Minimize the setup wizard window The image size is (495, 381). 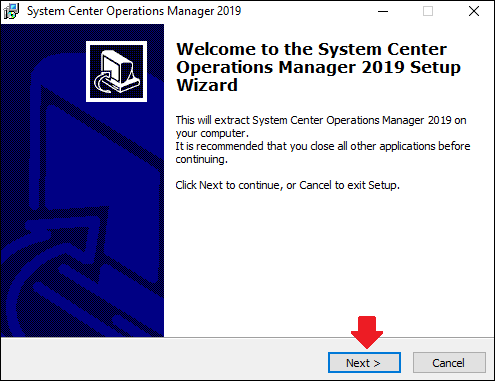(x=383, y=11)
